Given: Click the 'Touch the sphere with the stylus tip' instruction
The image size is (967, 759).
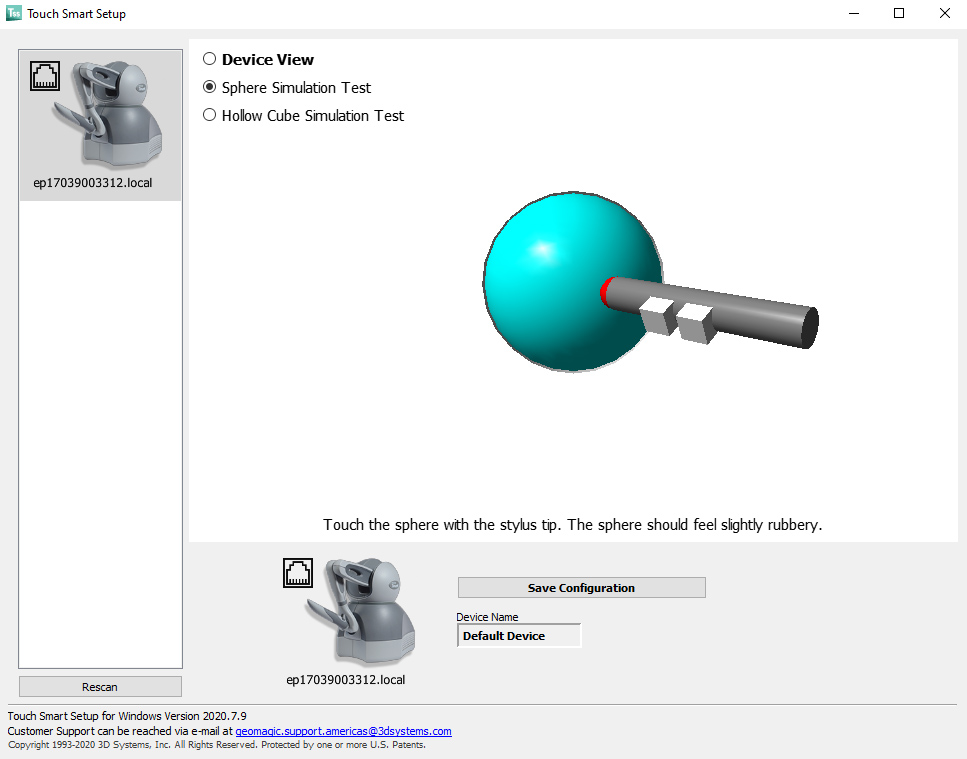Looking at the screenshot, I should point(573,525).
